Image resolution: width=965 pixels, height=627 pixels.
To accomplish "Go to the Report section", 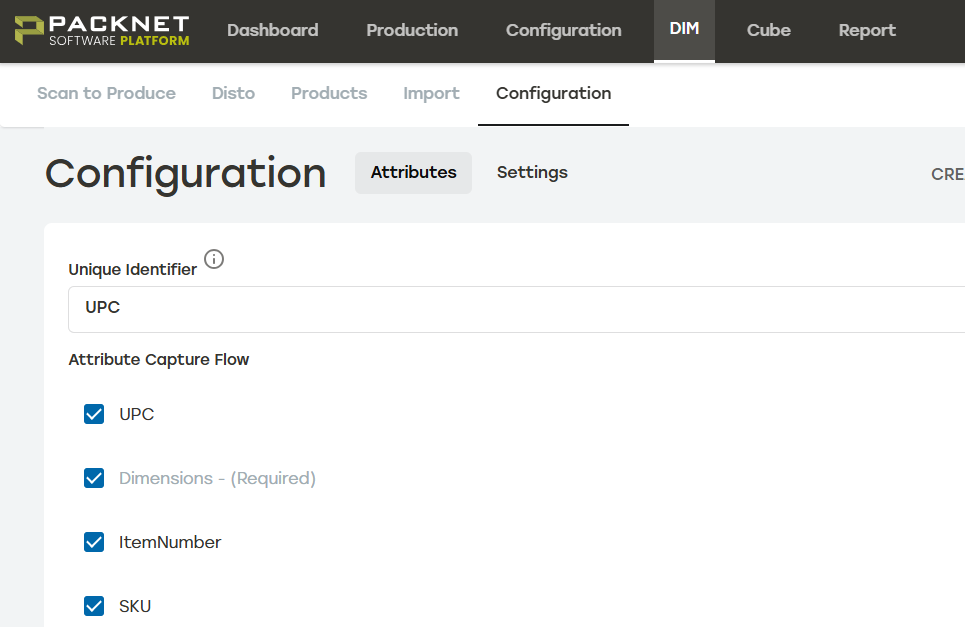I will pyautogui.click(x=866, y=30).
